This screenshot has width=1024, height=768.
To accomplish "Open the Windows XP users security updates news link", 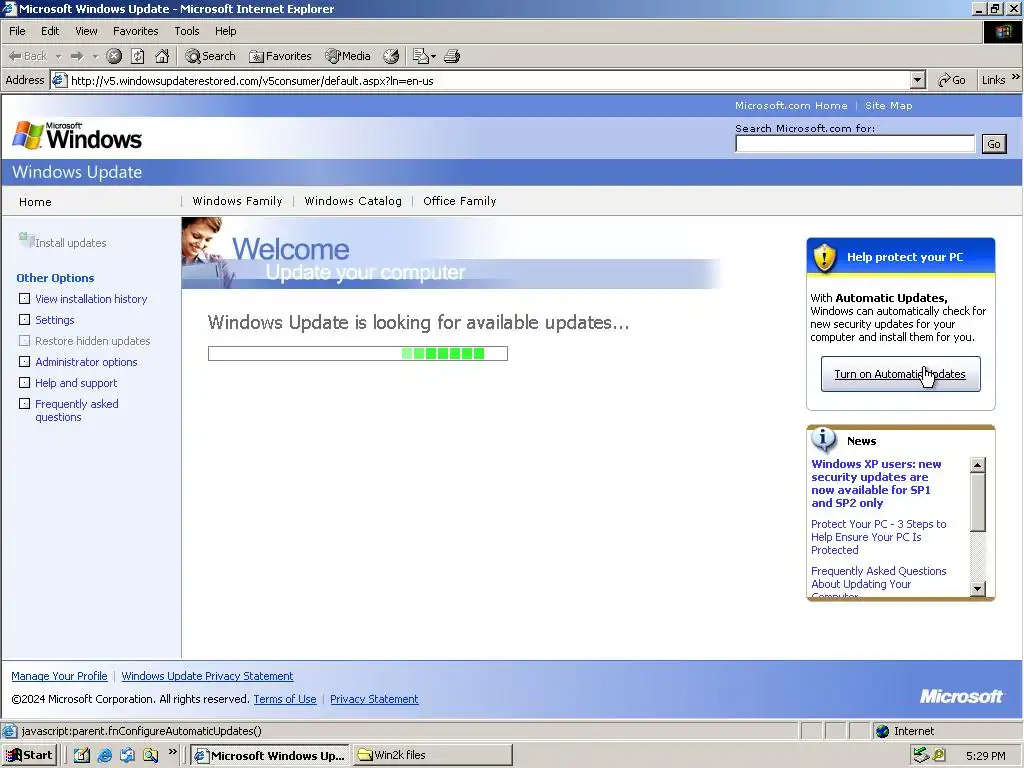I will pos(876,483).
